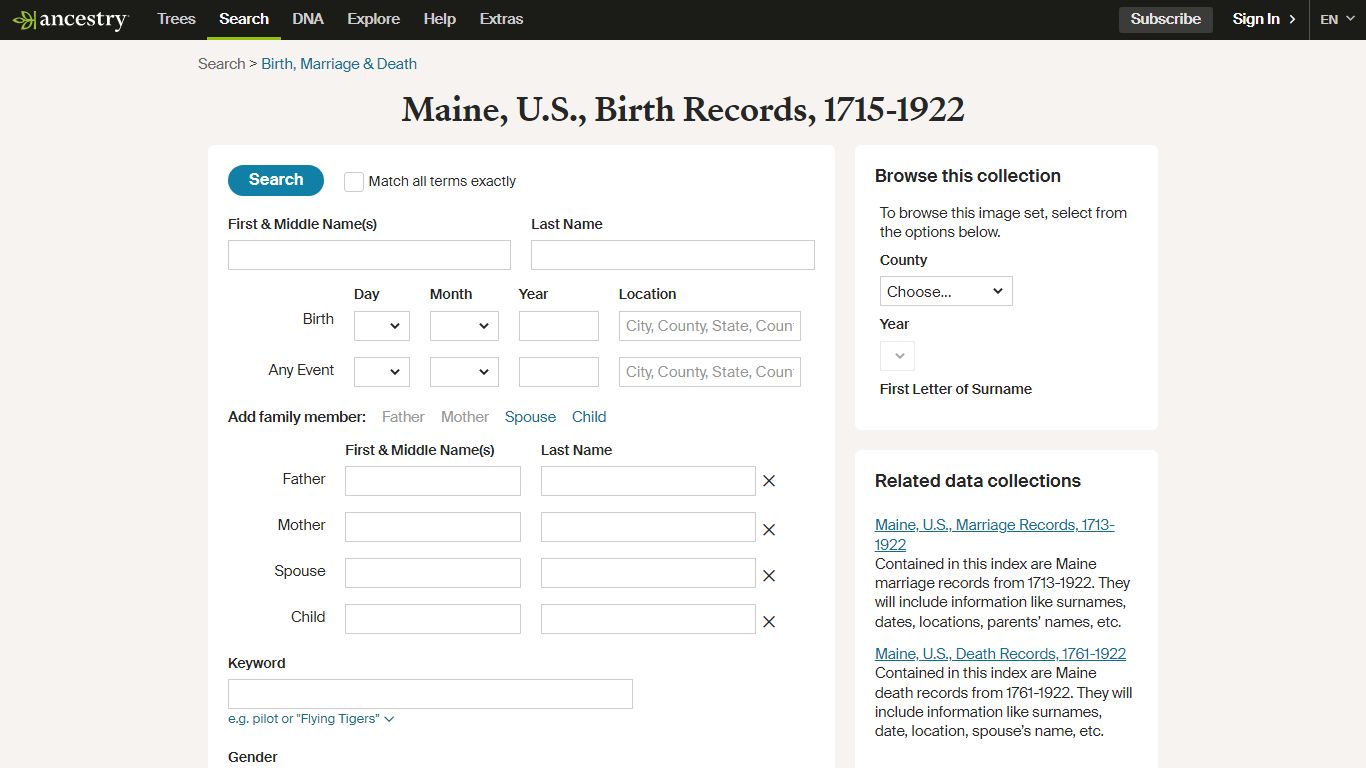Click the Search breadcrumb text
Viewport: 1366px width, 768px height.
click(221, 64)
